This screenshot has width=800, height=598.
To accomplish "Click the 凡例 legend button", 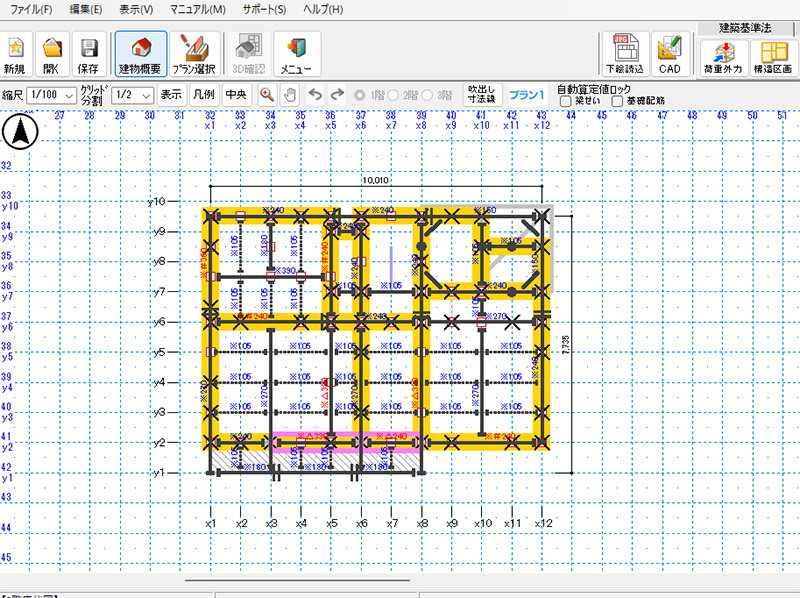I will (203, 95).
